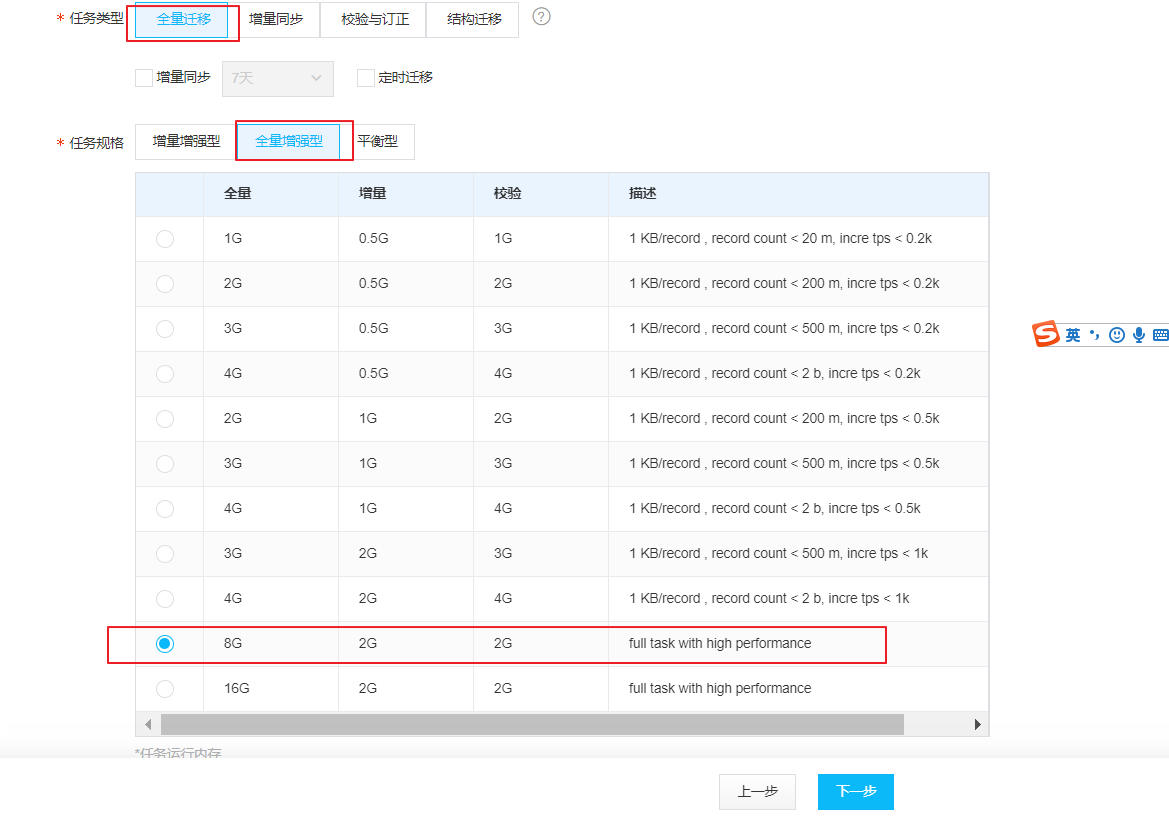Proceed with the 下一步 button

pyautogui.click(x=856, y=791)
